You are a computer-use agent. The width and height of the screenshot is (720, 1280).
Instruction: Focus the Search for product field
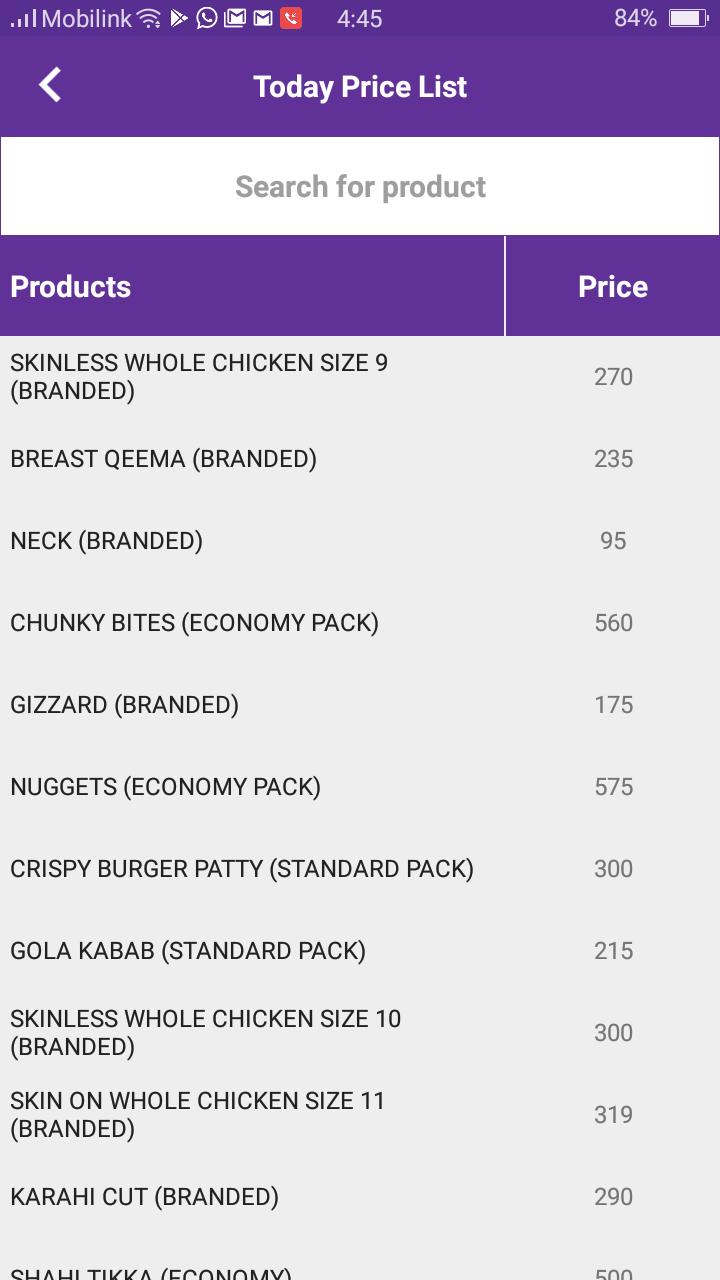(x=360, y=186)
